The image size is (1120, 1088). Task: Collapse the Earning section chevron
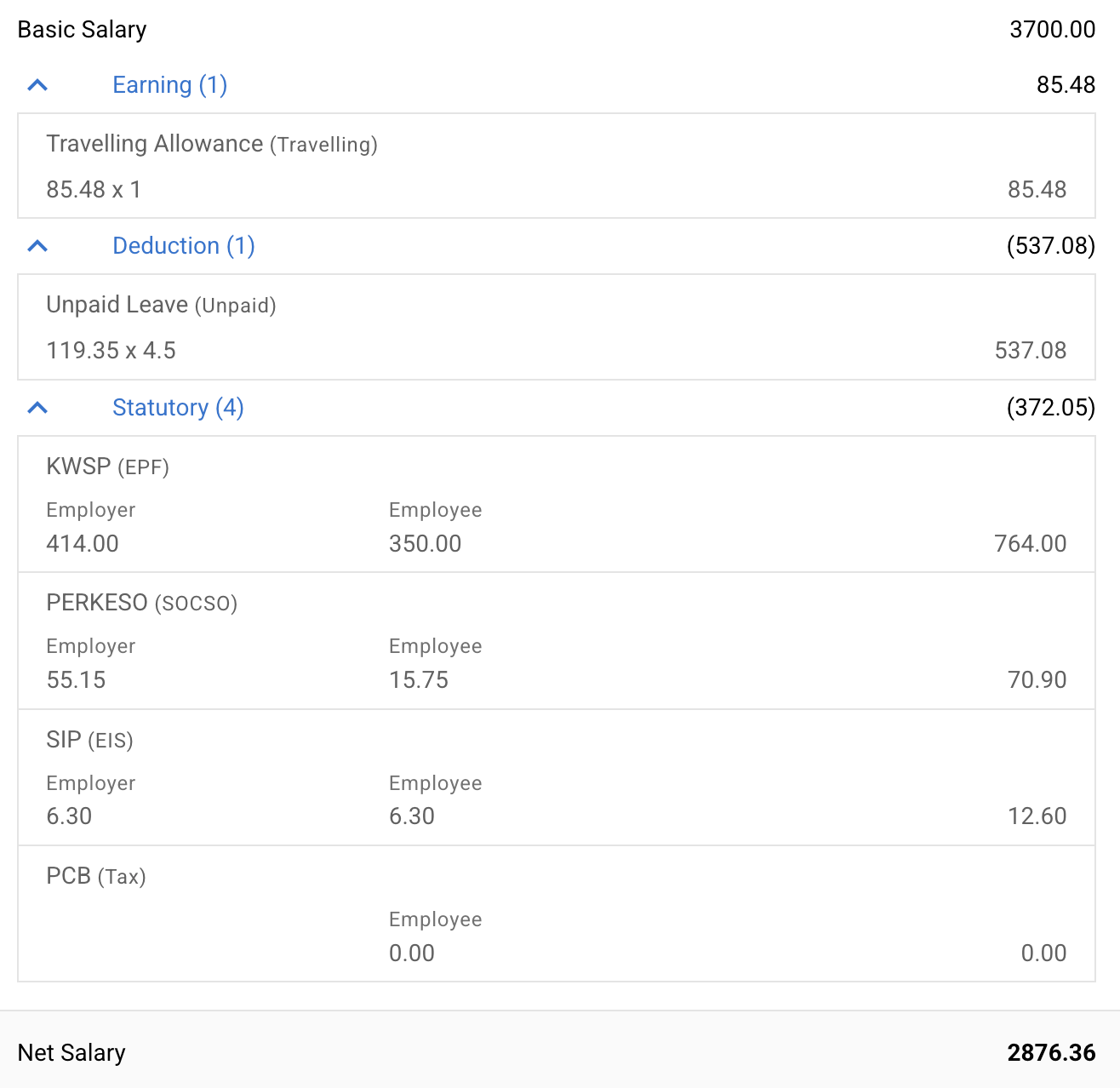click(x=37, y=85)
